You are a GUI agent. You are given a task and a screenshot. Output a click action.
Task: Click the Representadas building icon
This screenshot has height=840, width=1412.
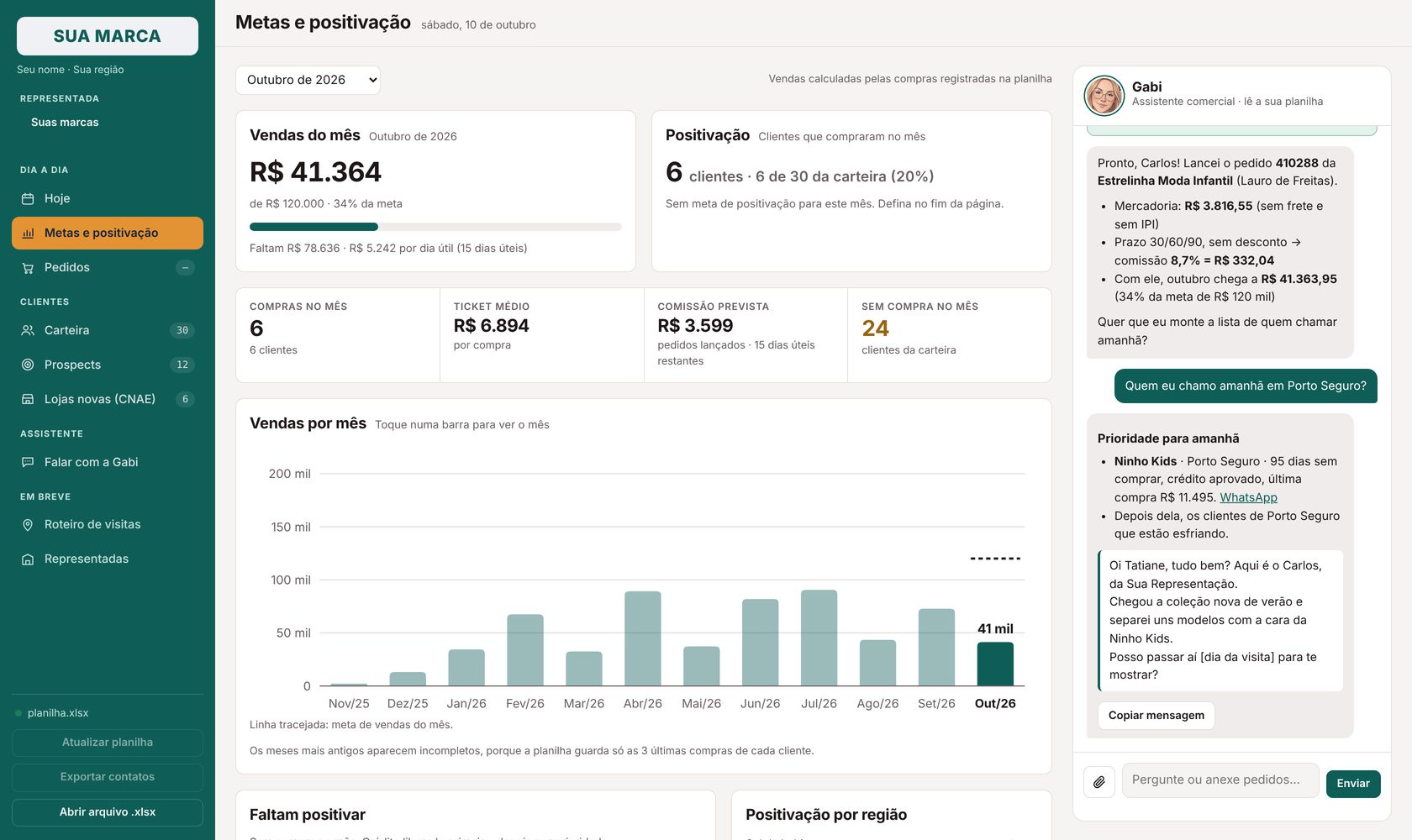click(28, 559)
